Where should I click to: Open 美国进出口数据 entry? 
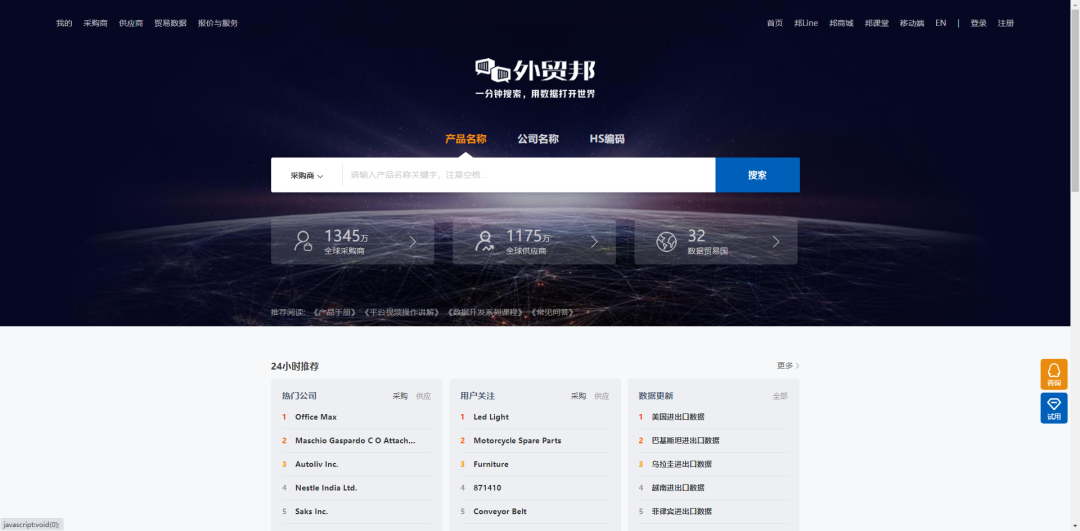[x=678, y=417]
